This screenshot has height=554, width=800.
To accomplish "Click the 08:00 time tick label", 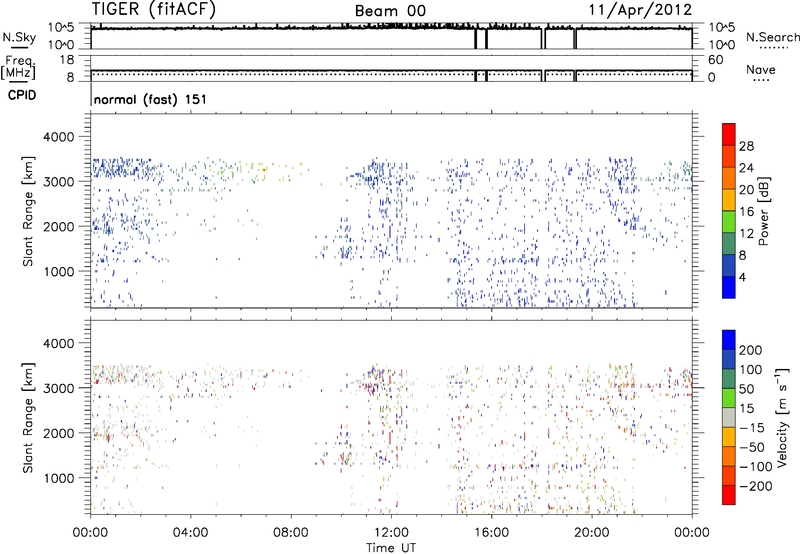I will [x=291, y=533].
